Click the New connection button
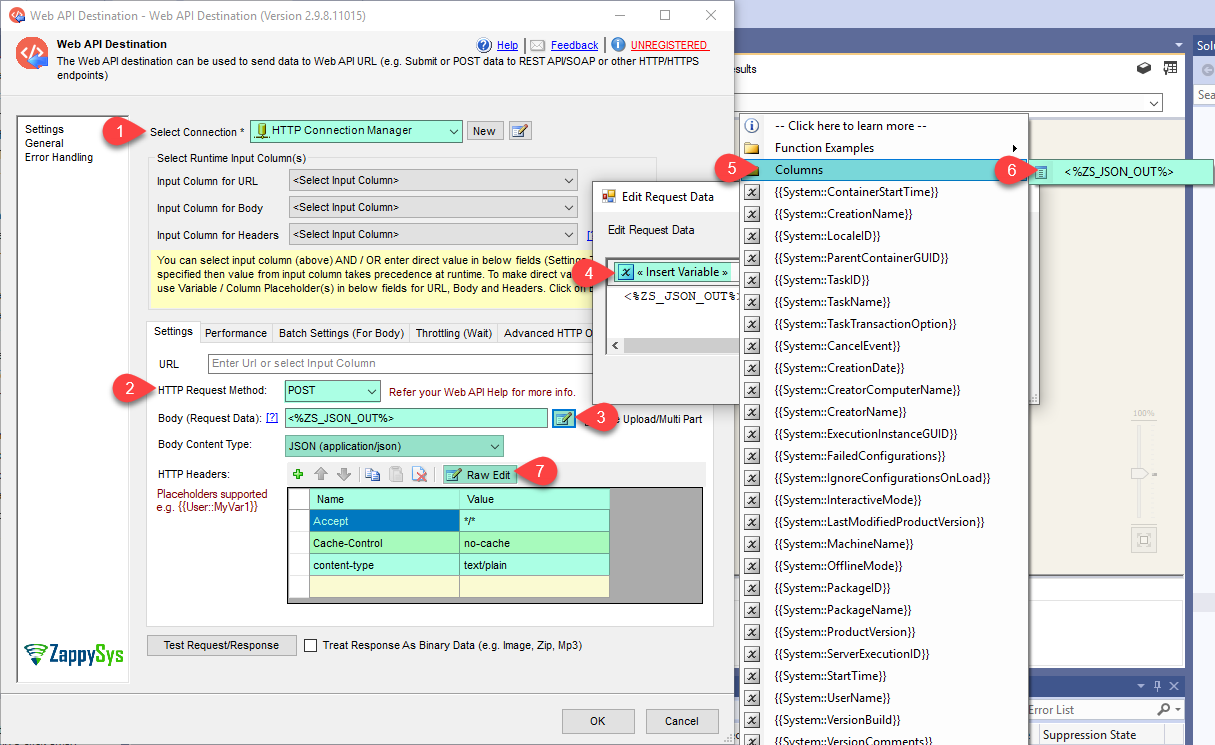Screen dimensions: 1215x745 tap(484, 131)
